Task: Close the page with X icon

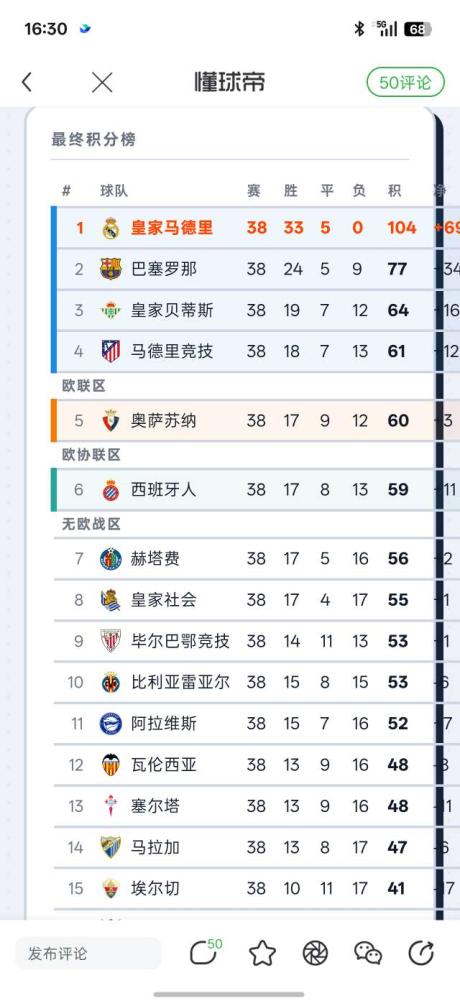Action: point(102,82)
